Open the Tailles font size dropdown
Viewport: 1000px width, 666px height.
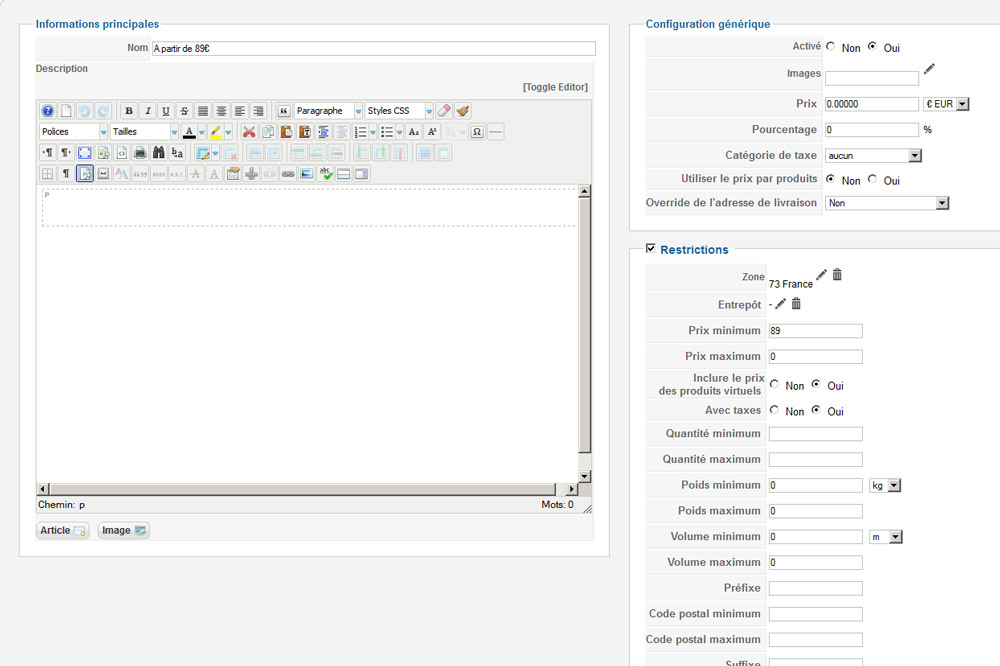point(145,132)
